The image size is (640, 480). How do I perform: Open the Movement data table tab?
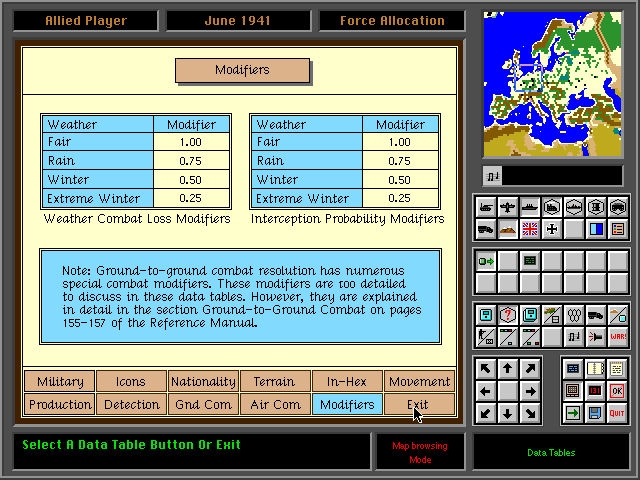(419, 381)
